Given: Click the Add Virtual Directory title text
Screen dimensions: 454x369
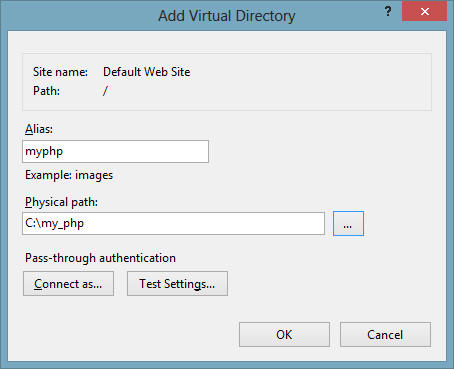Looking at the screenshot, I should point(227,16).
